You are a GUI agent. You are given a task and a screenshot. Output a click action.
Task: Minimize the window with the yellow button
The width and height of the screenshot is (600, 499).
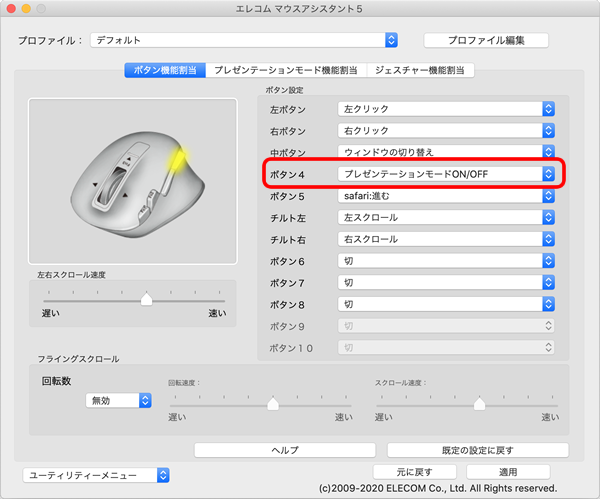pos(26,8)
